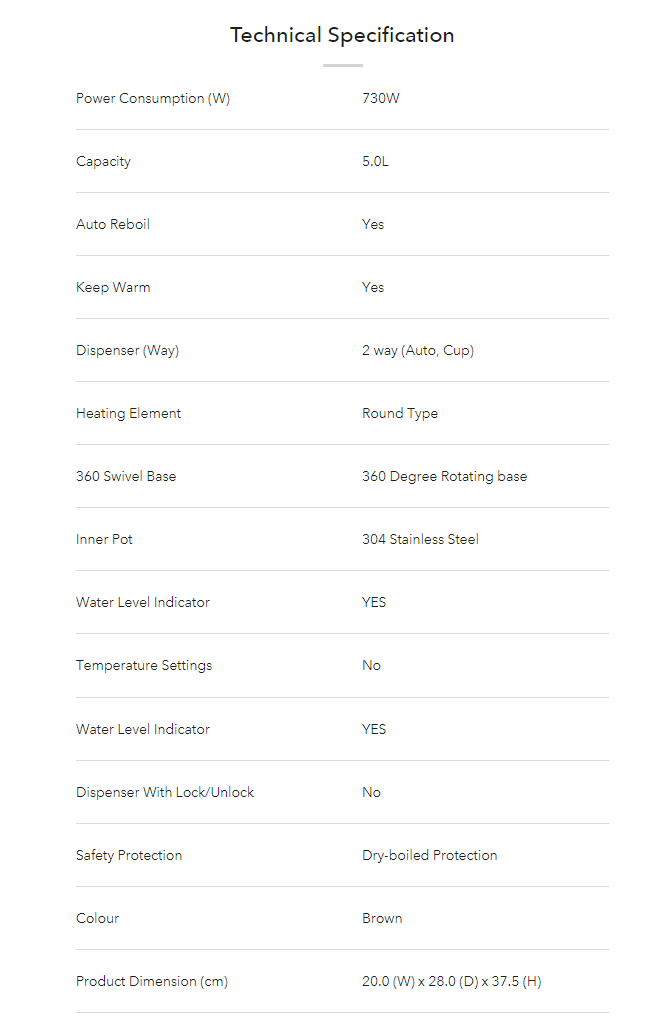Viewport: 662px width, 1035px height.
Task: Click the 2 way (Auto, Cup) value
Action: pyautogui.click(x=418, y=351)
